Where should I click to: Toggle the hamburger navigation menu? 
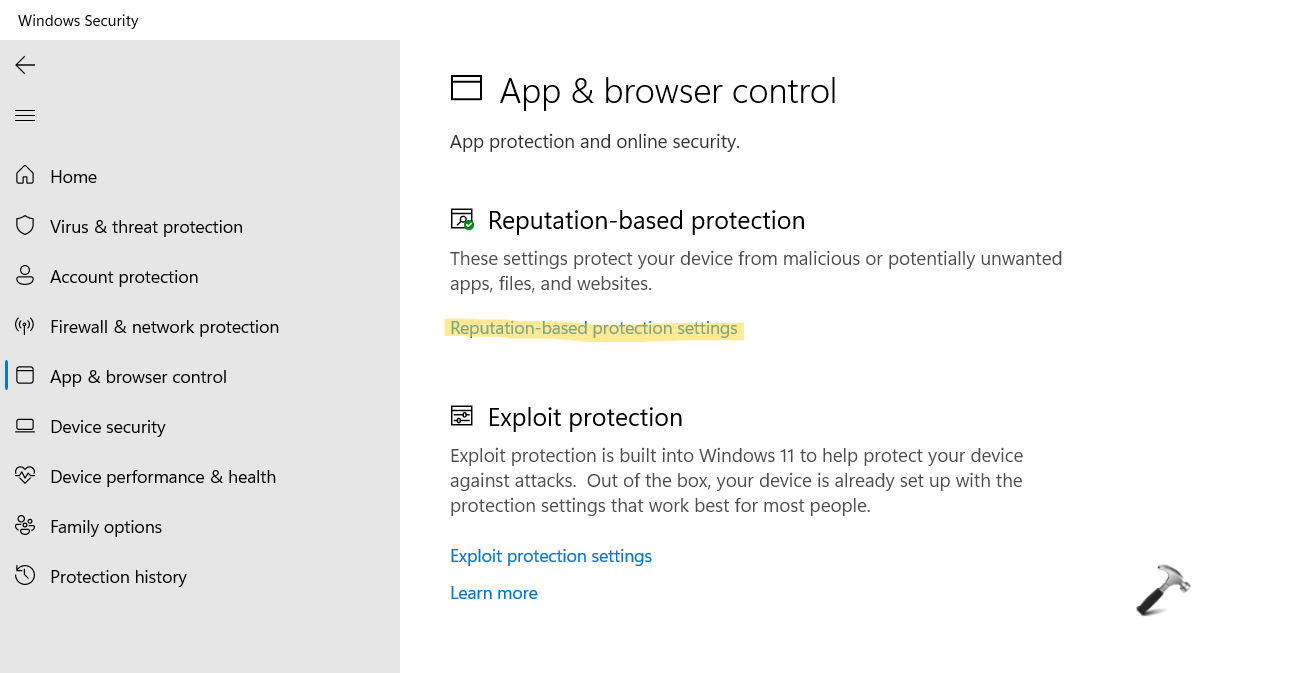(25, 116)
